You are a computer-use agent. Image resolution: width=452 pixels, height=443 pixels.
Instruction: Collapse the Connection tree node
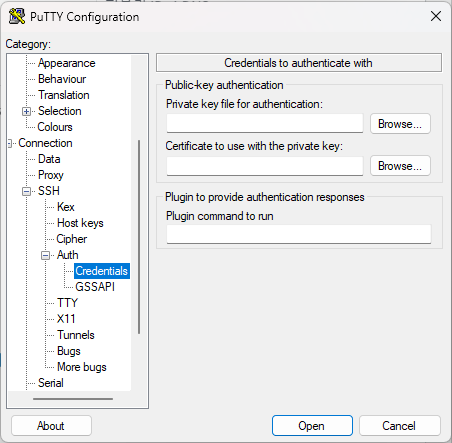click(10, 143)
